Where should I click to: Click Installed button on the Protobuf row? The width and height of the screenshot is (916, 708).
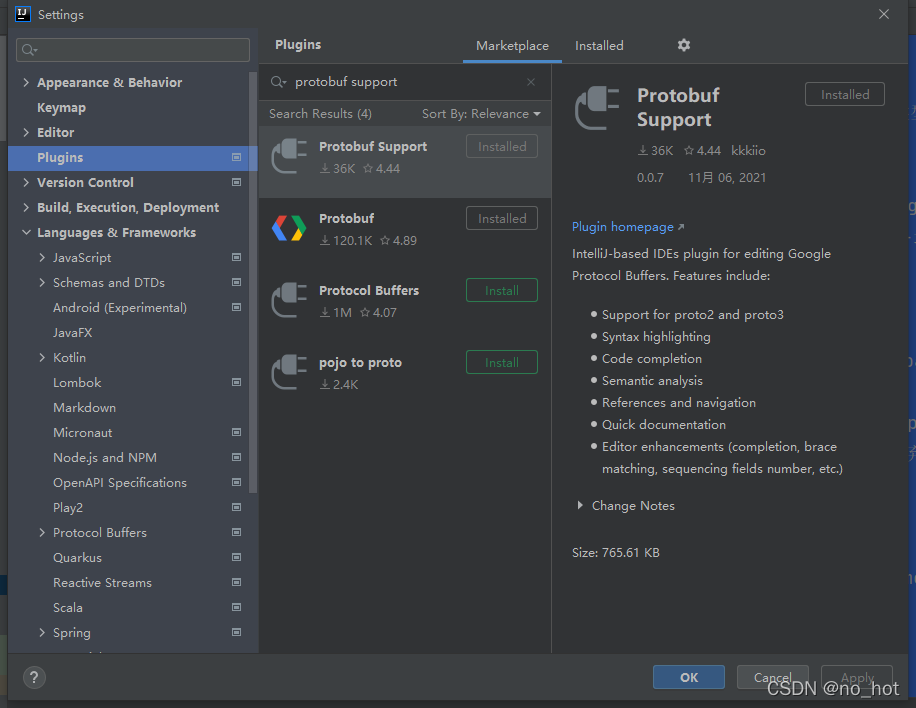tap(502, 218)
